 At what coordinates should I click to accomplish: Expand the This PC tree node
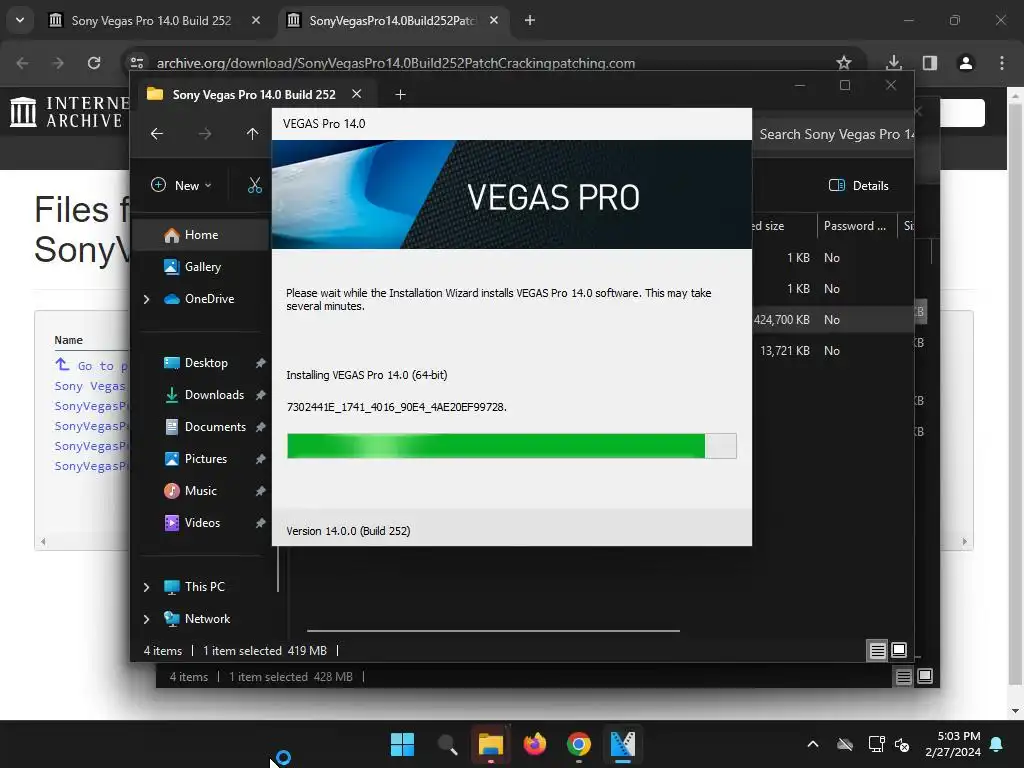[x=146, y=587]
